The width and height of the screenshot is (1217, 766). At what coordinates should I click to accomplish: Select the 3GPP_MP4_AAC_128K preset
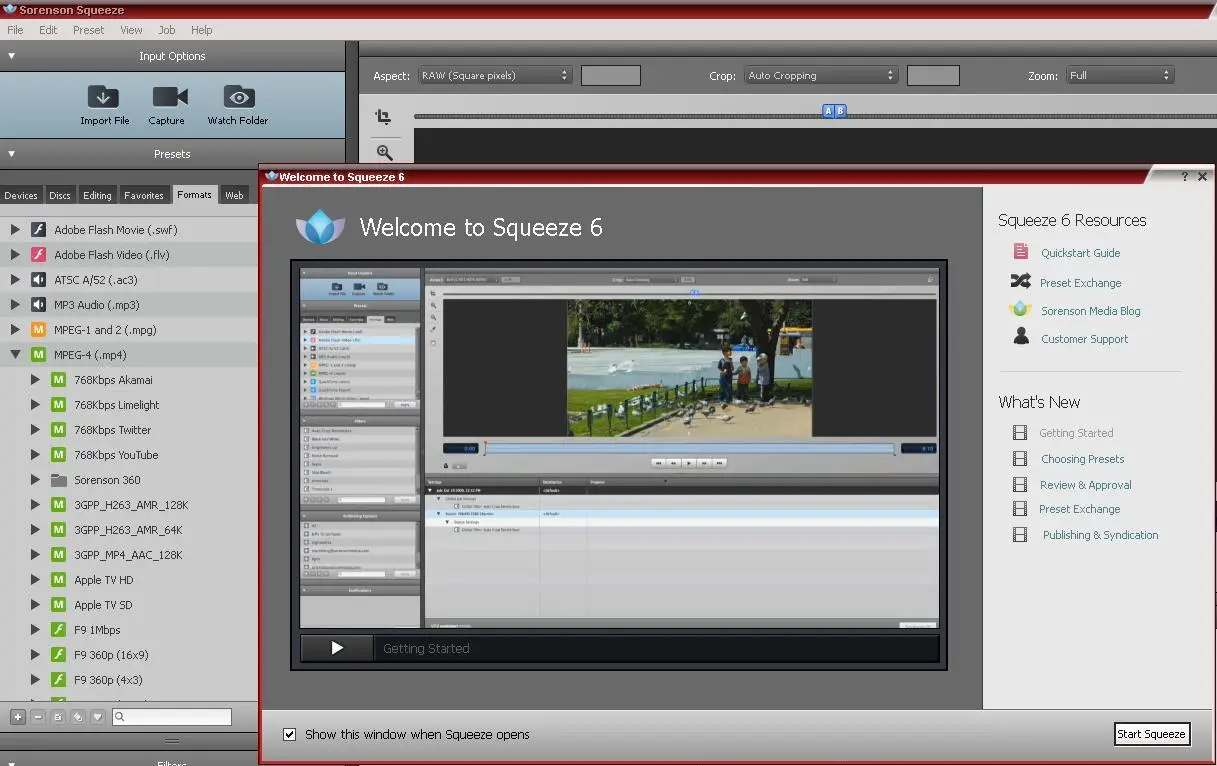click(128, 555)
